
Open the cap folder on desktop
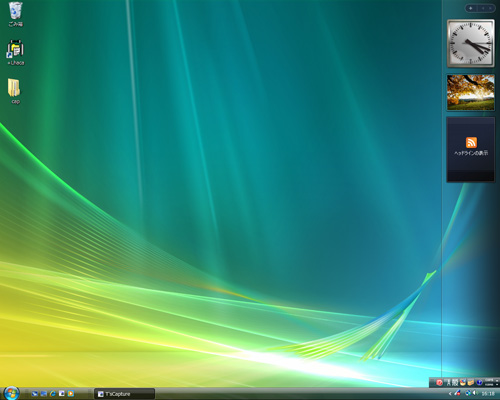click(x=15, y=91)
